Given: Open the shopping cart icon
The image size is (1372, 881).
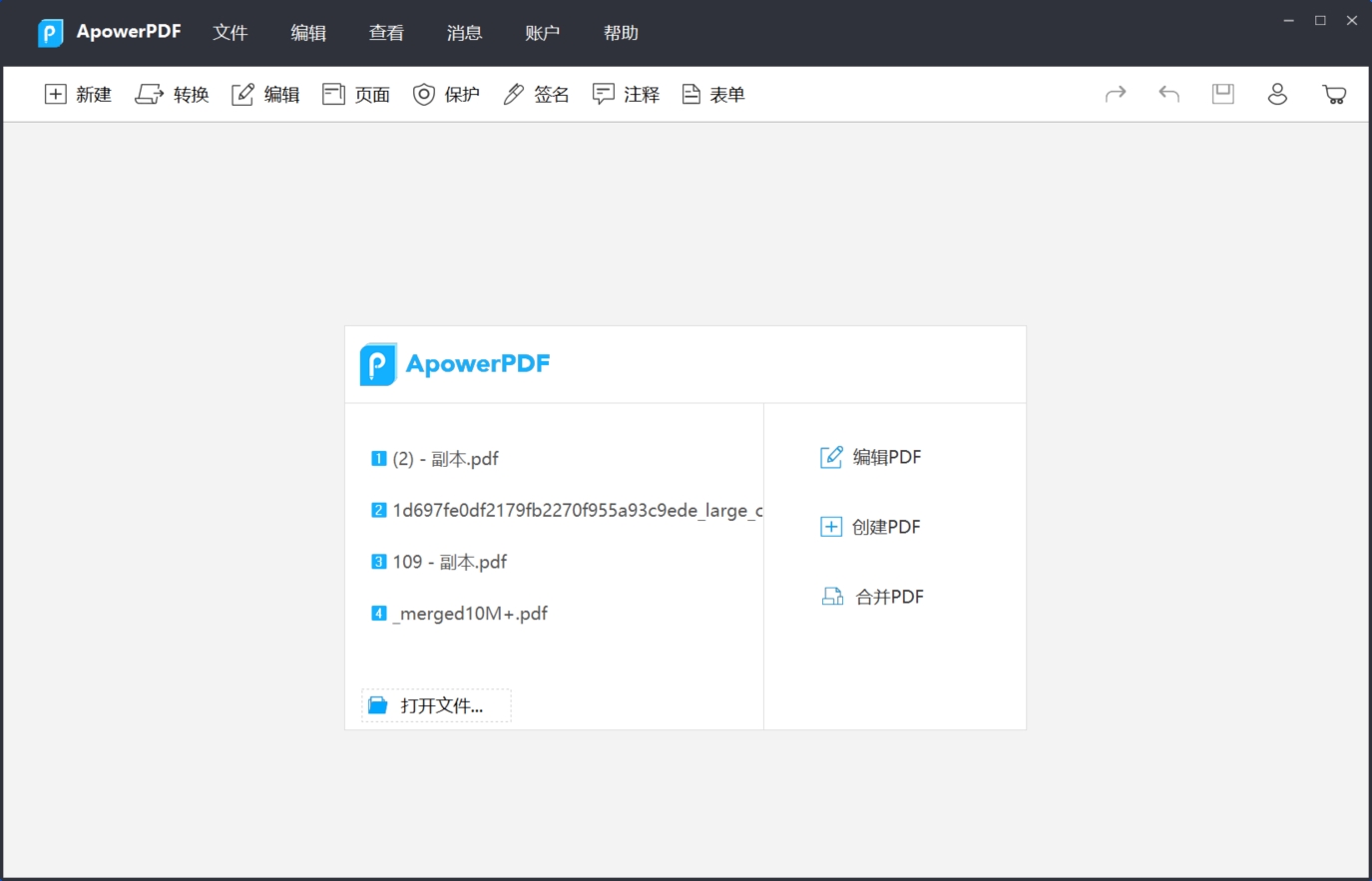Looking at the screenshot, I should [1334, 94].
